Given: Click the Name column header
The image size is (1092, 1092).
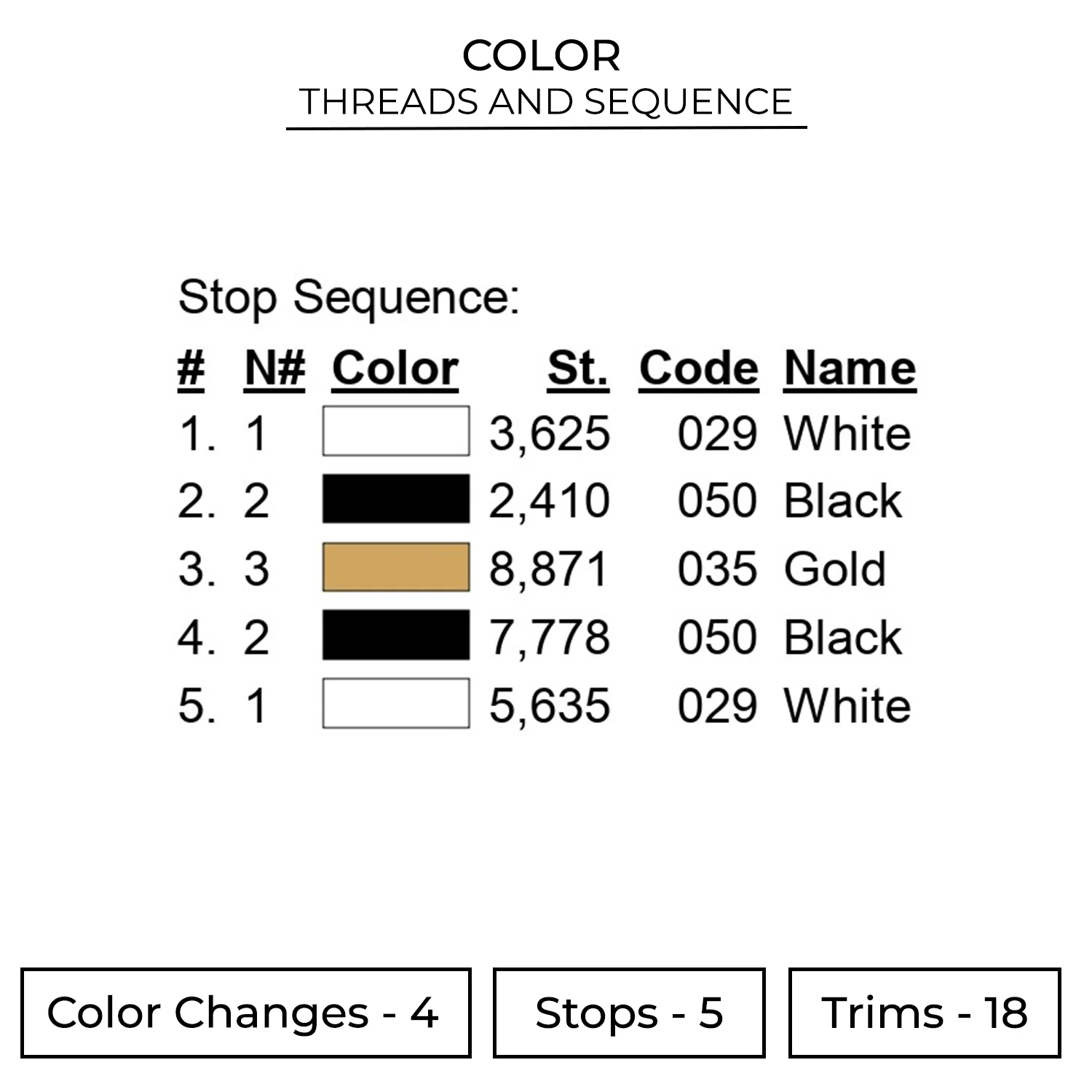Looking at the screenshot, I should click(x=850, y=368).
